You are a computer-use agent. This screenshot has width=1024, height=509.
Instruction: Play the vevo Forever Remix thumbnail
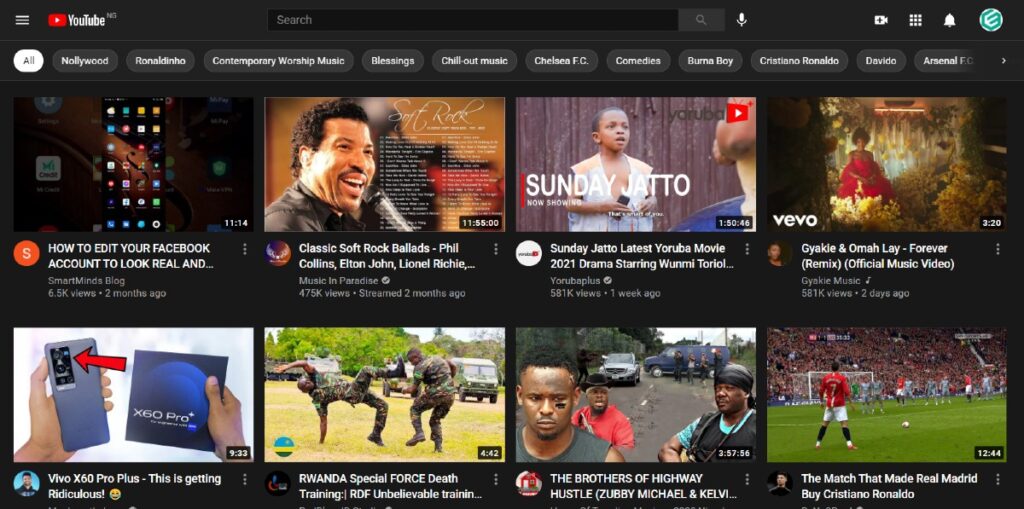887,165
